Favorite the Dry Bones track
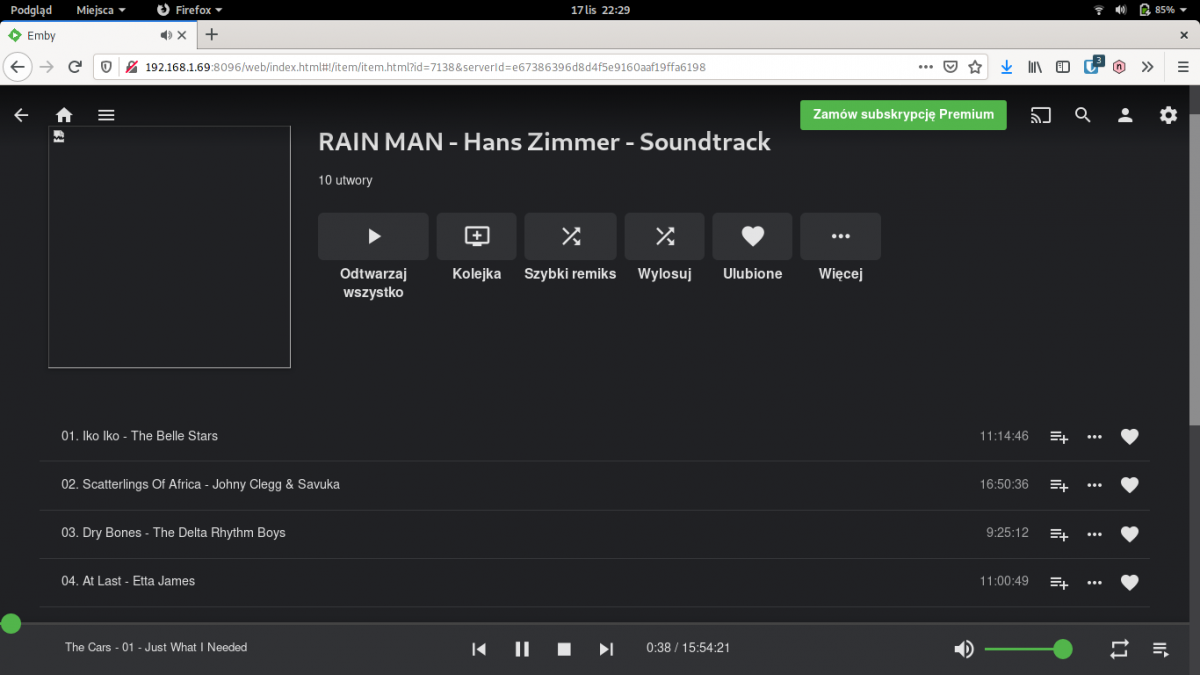Screen dimensions: 1200x675 1130,534
